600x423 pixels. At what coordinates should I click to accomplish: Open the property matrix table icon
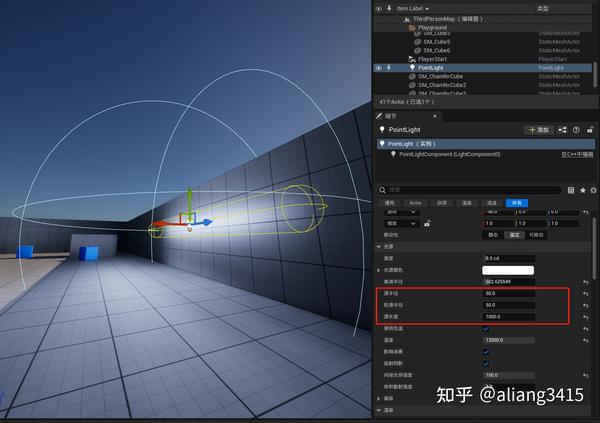coord(571,190)
